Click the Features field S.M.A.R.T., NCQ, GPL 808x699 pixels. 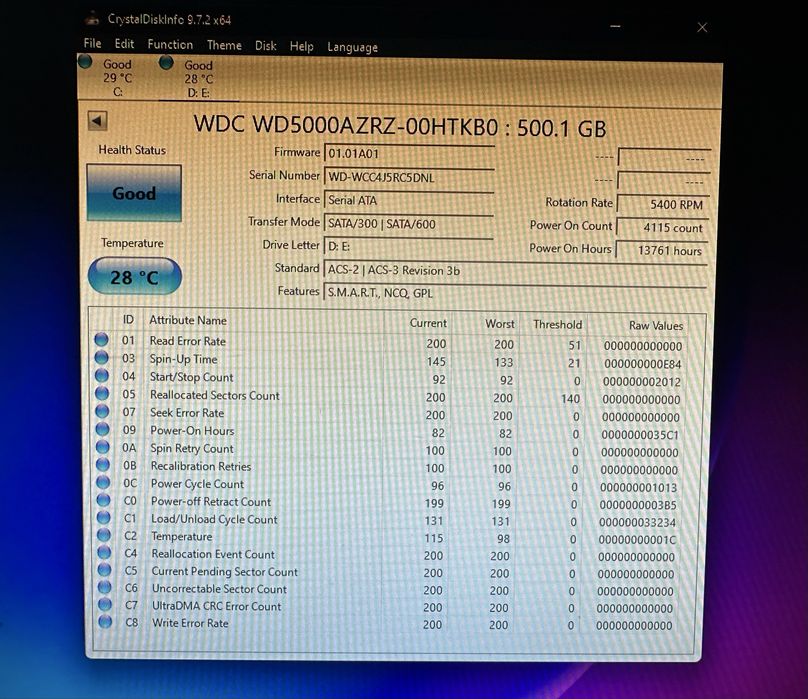(514, 293)
